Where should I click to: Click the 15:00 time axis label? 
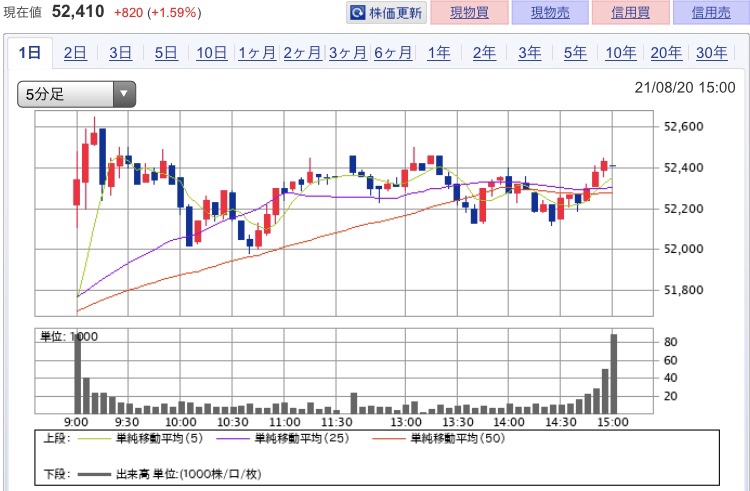click(x=613, y=422)
